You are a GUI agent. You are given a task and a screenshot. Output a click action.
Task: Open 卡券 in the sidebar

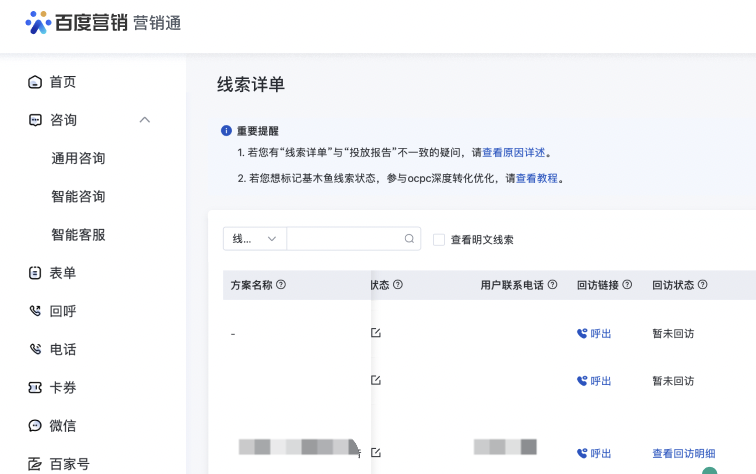pyautogui.click(x=62, y=388)
